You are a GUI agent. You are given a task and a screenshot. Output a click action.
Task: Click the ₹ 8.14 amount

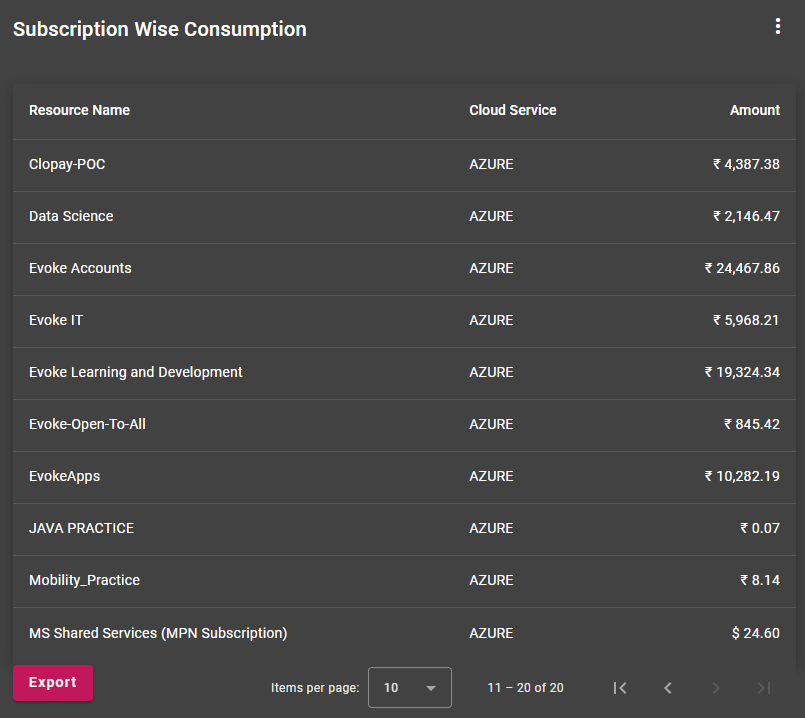[760, 580]
